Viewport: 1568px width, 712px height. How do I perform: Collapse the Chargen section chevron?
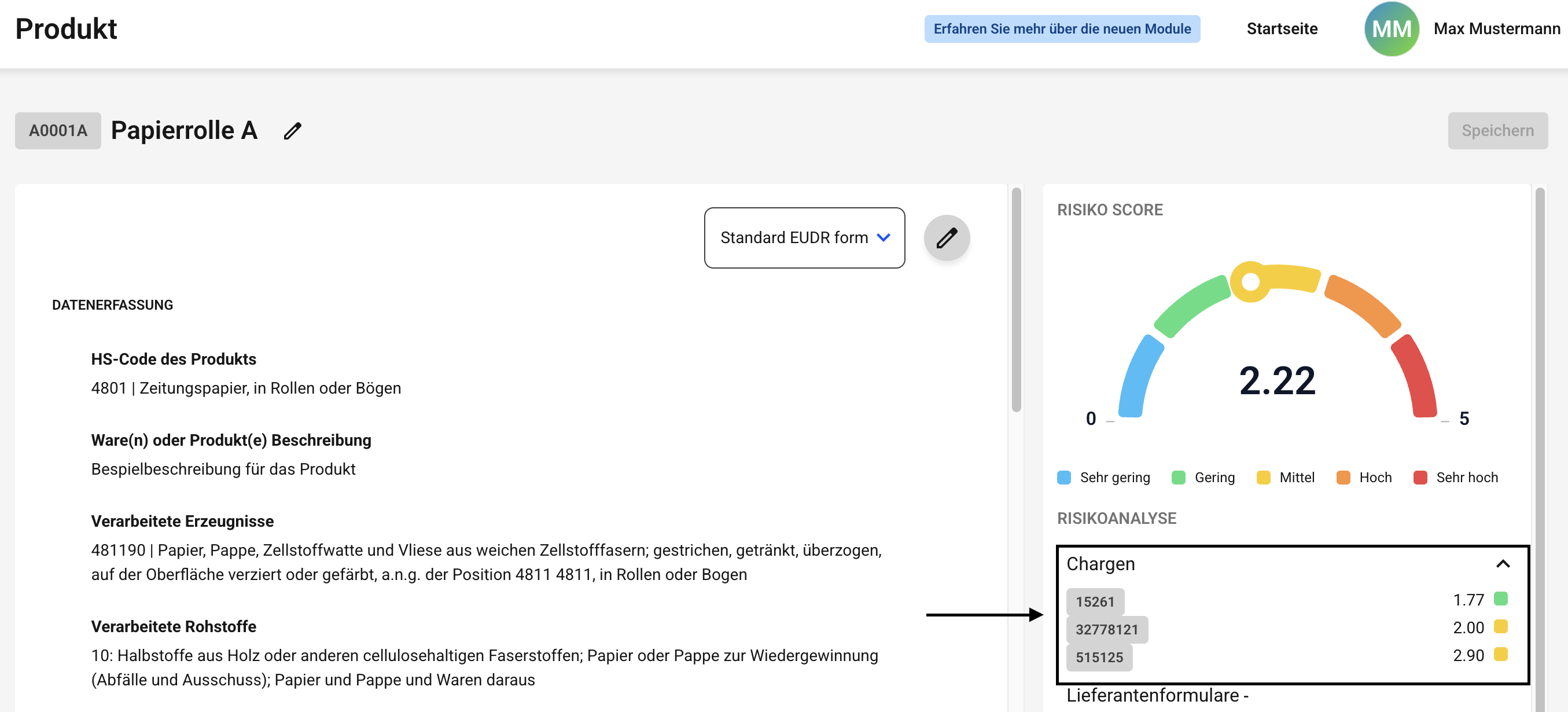tap(1503, 564)
